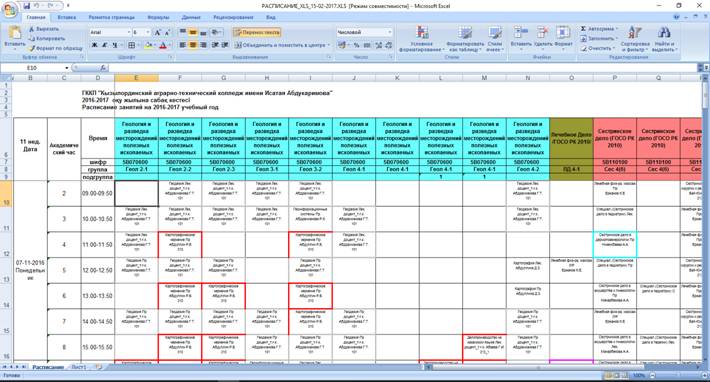The width and height of the screenshot is (710, 382).
Task: Toggle bold formatting Ж icon
Action: coord(95,45)
